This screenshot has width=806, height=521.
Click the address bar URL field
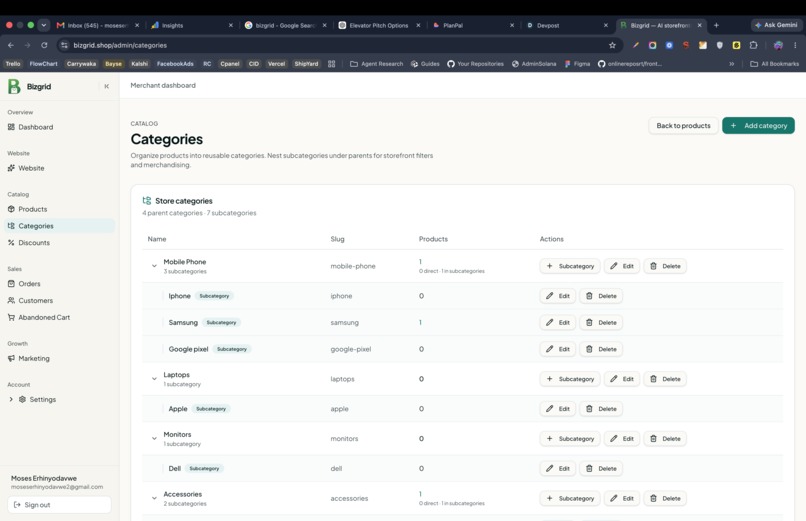[x=339, y=45]
